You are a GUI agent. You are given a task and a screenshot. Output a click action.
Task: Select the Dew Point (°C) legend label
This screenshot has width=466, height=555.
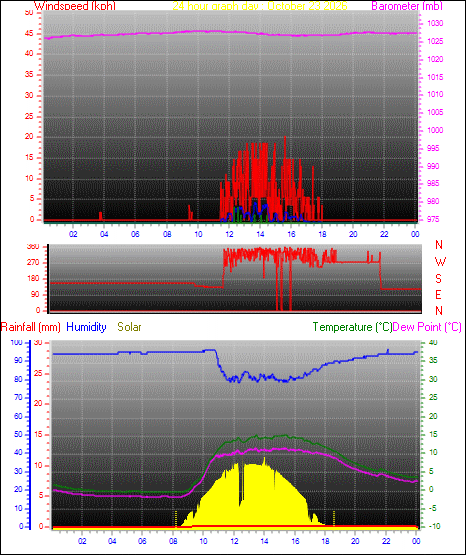(427, 327)
